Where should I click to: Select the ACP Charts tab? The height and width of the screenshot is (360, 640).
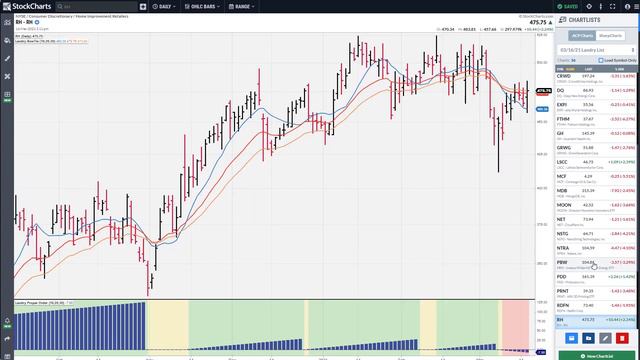point(582,36)
